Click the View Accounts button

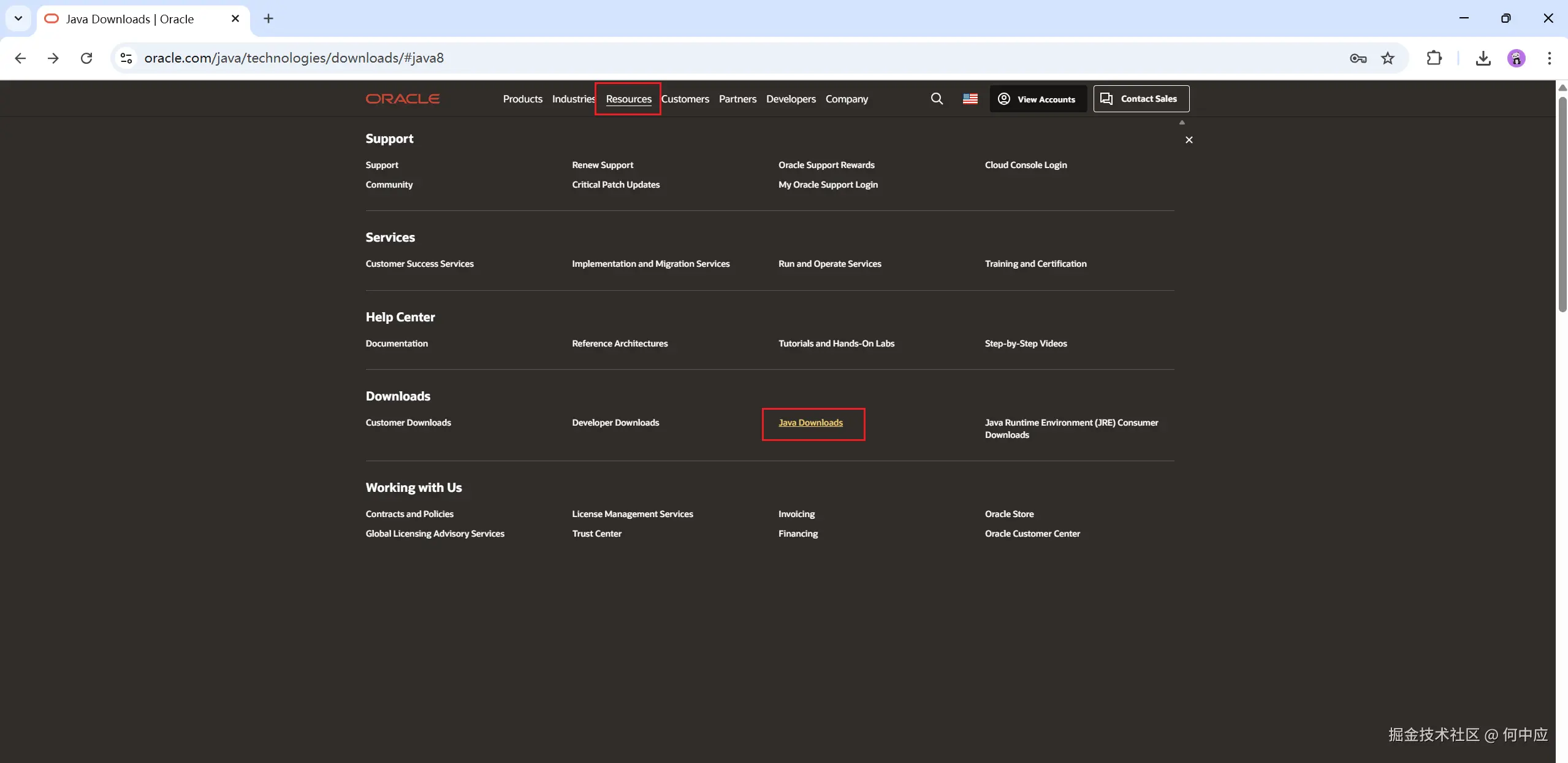tap(1037, 99)
